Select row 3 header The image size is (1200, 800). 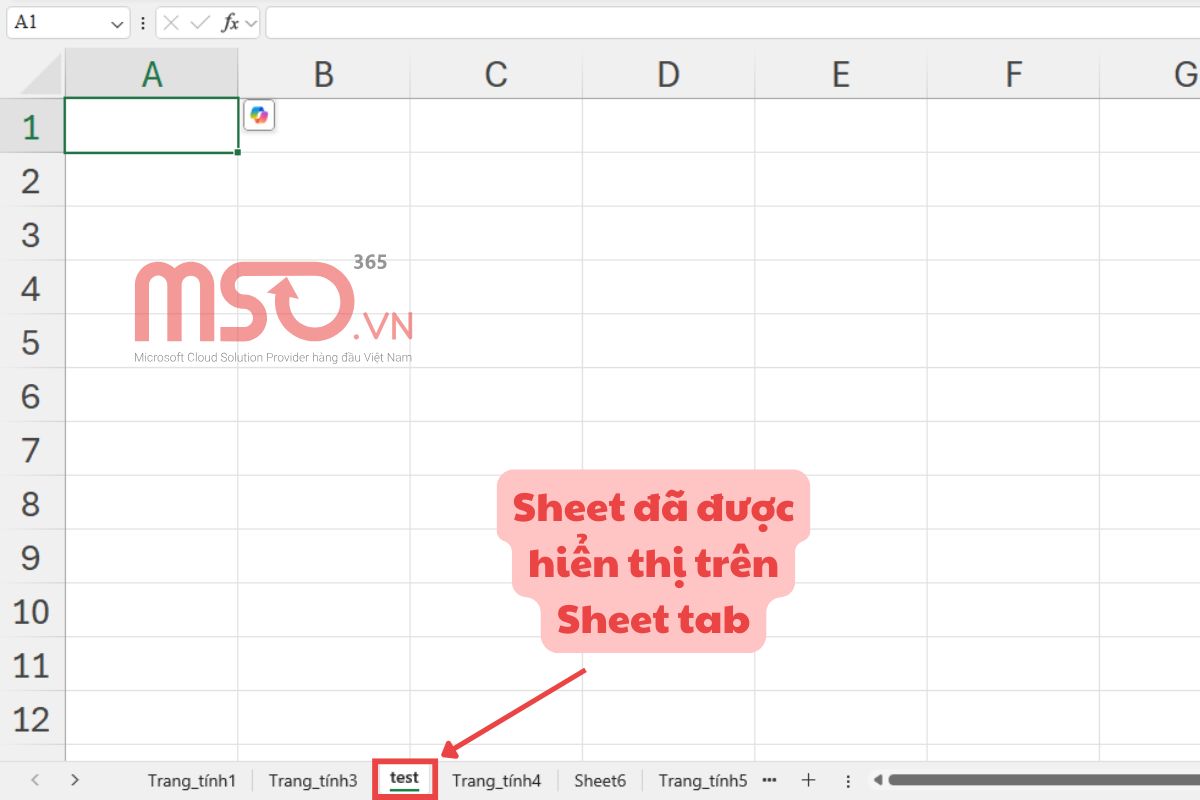(x=32, y=234)
